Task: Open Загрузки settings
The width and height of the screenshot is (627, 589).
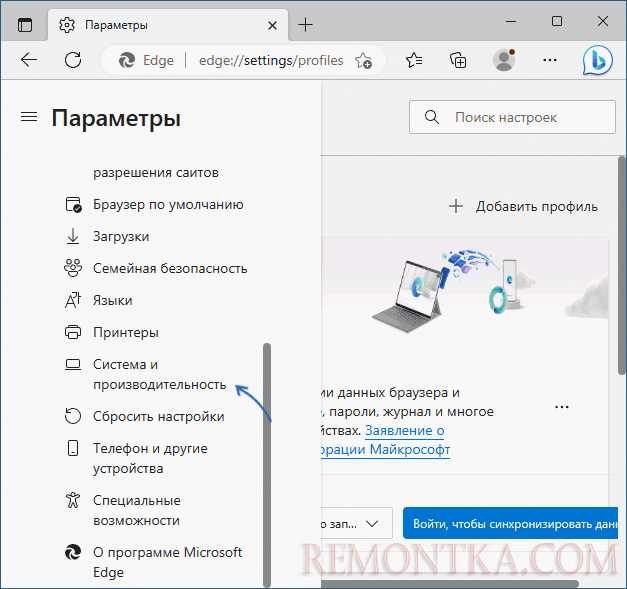Action: pyautogui.click(x=121, y=236)
